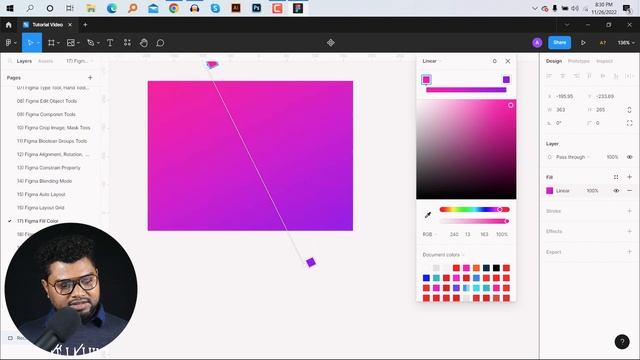Viewport: 640px width, 360px height.
Task: Select the Move tool in toolbar
Action: pyautogui.click(x=30, y=42)
